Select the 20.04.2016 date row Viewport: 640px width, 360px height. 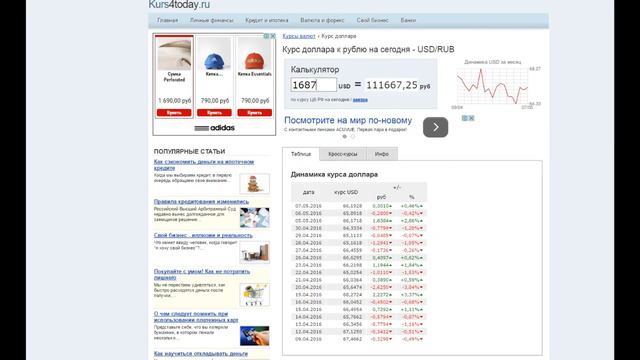(359, 287)
